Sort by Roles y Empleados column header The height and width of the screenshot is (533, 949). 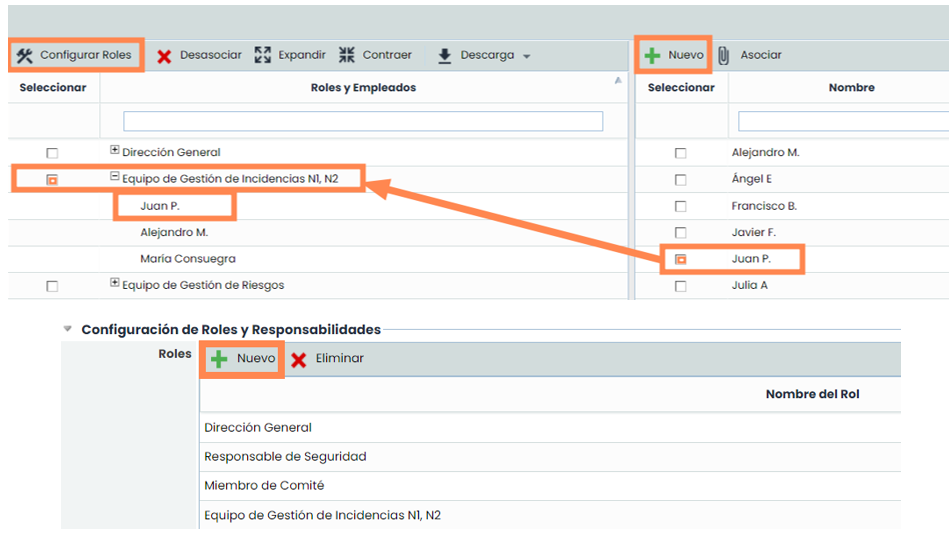363,88
